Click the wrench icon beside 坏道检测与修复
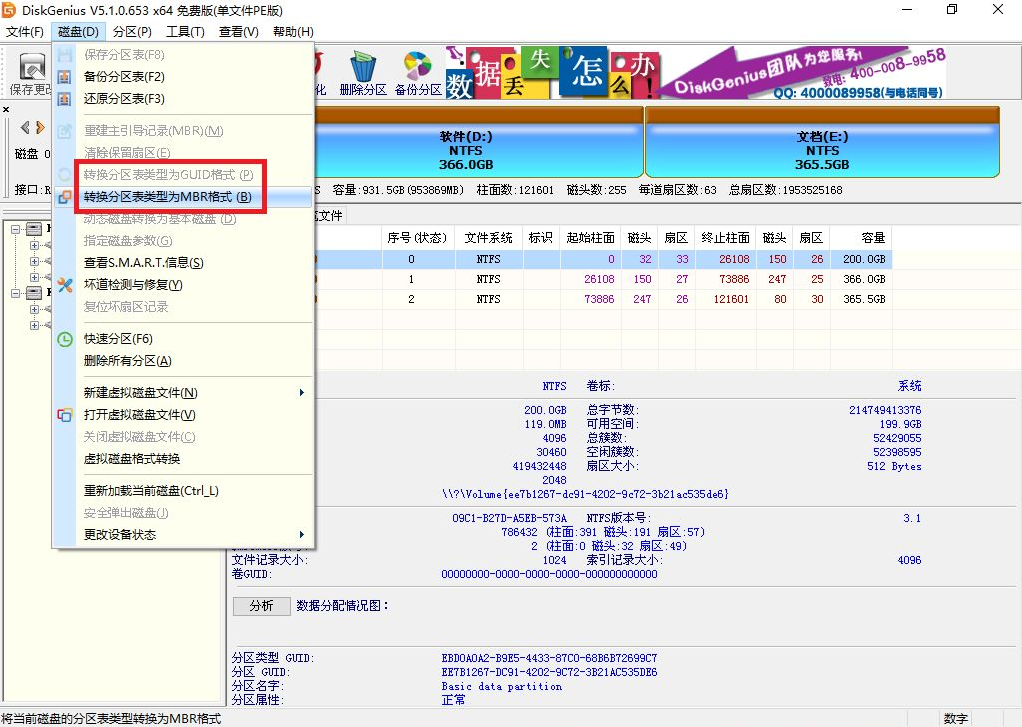The width and height of the screenshot is (1022, 727). coord(65,283)
